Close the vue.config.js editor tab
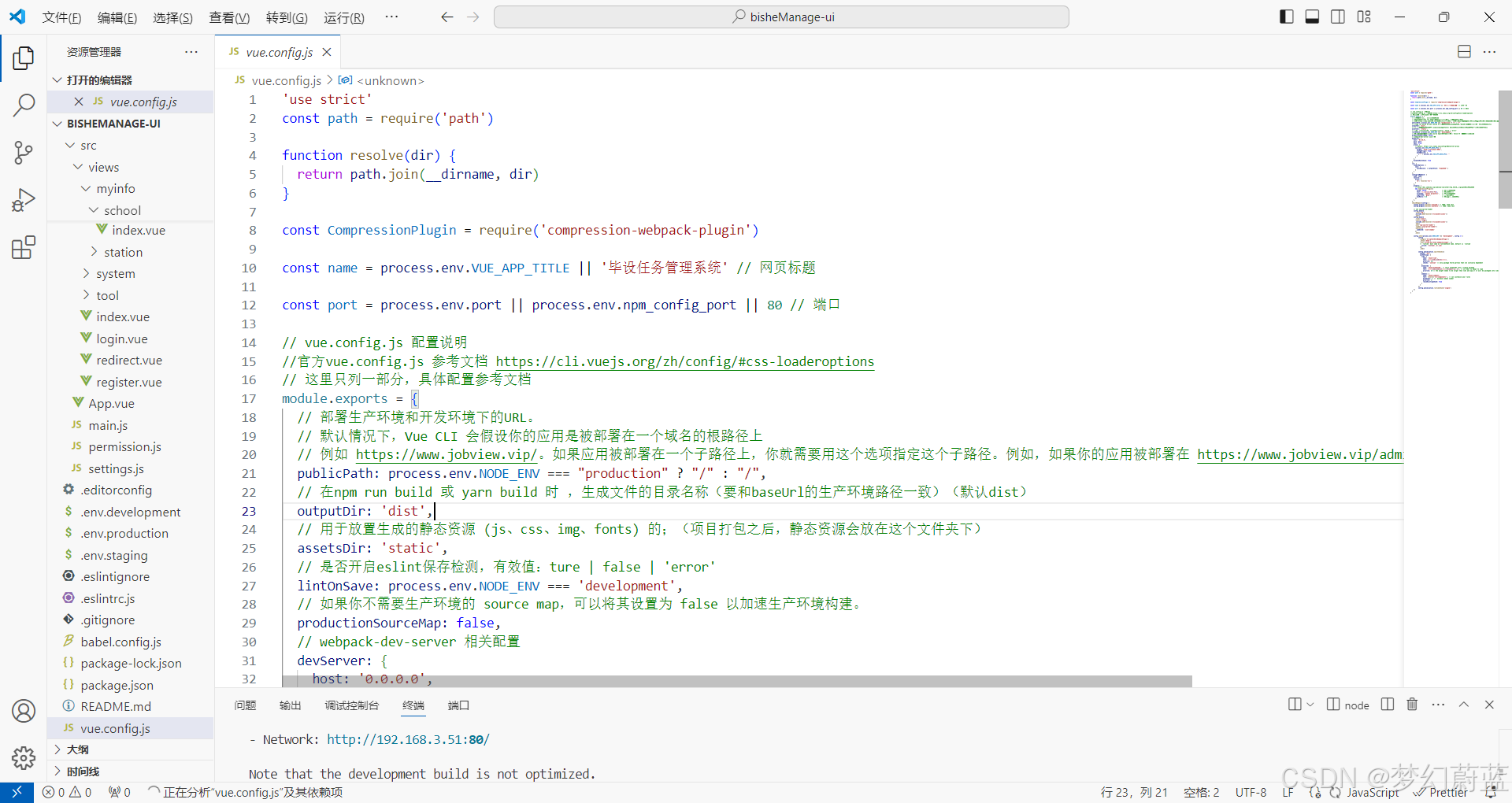 point(327,52)
